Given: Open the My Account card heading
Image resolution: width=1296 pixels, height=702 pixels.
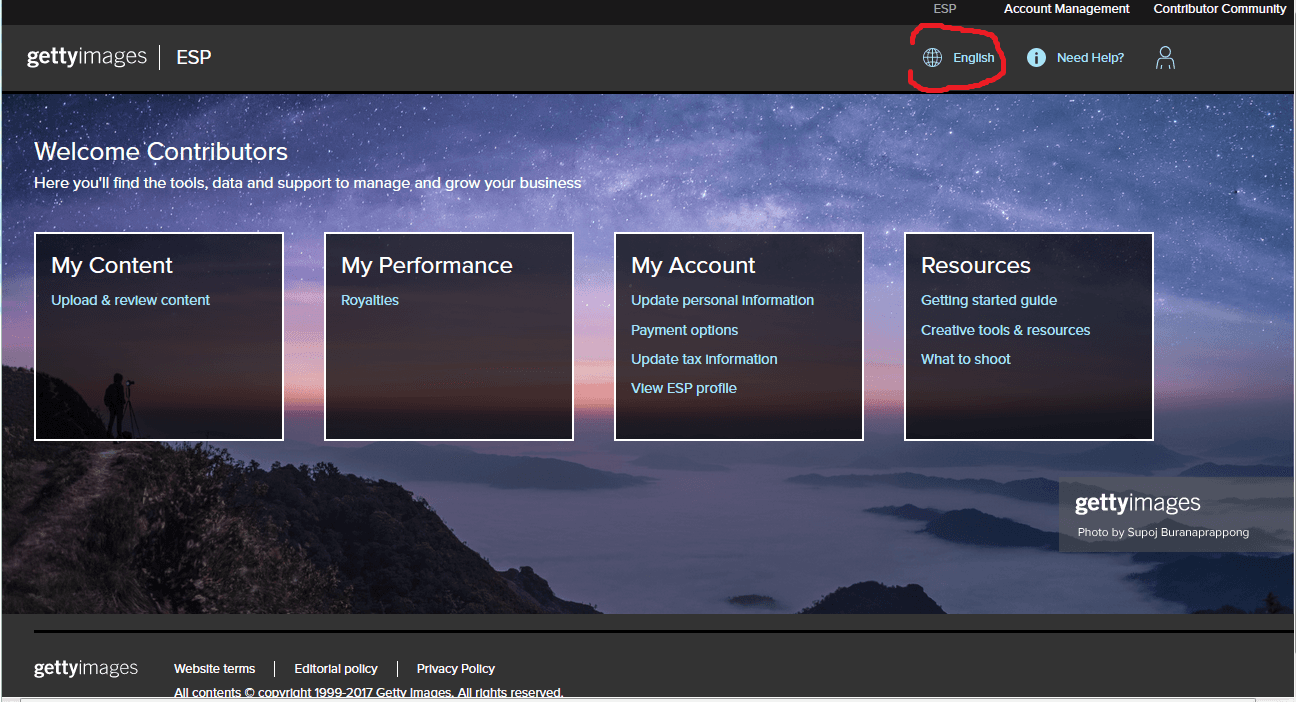Looking at the screenshot, I should (693, 265).
